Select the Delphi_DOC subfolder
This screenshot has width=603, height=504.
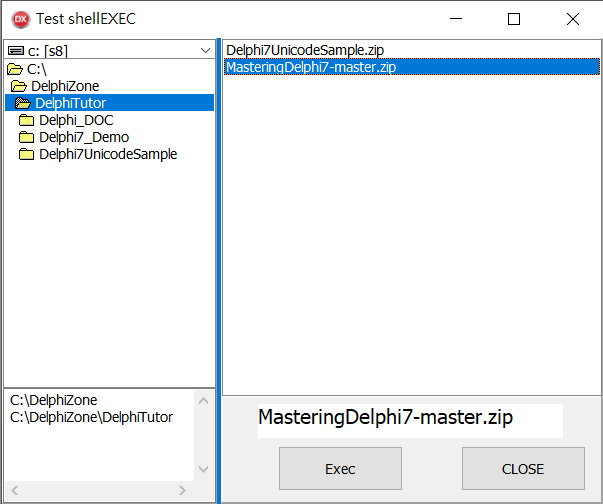pos(110,120)
